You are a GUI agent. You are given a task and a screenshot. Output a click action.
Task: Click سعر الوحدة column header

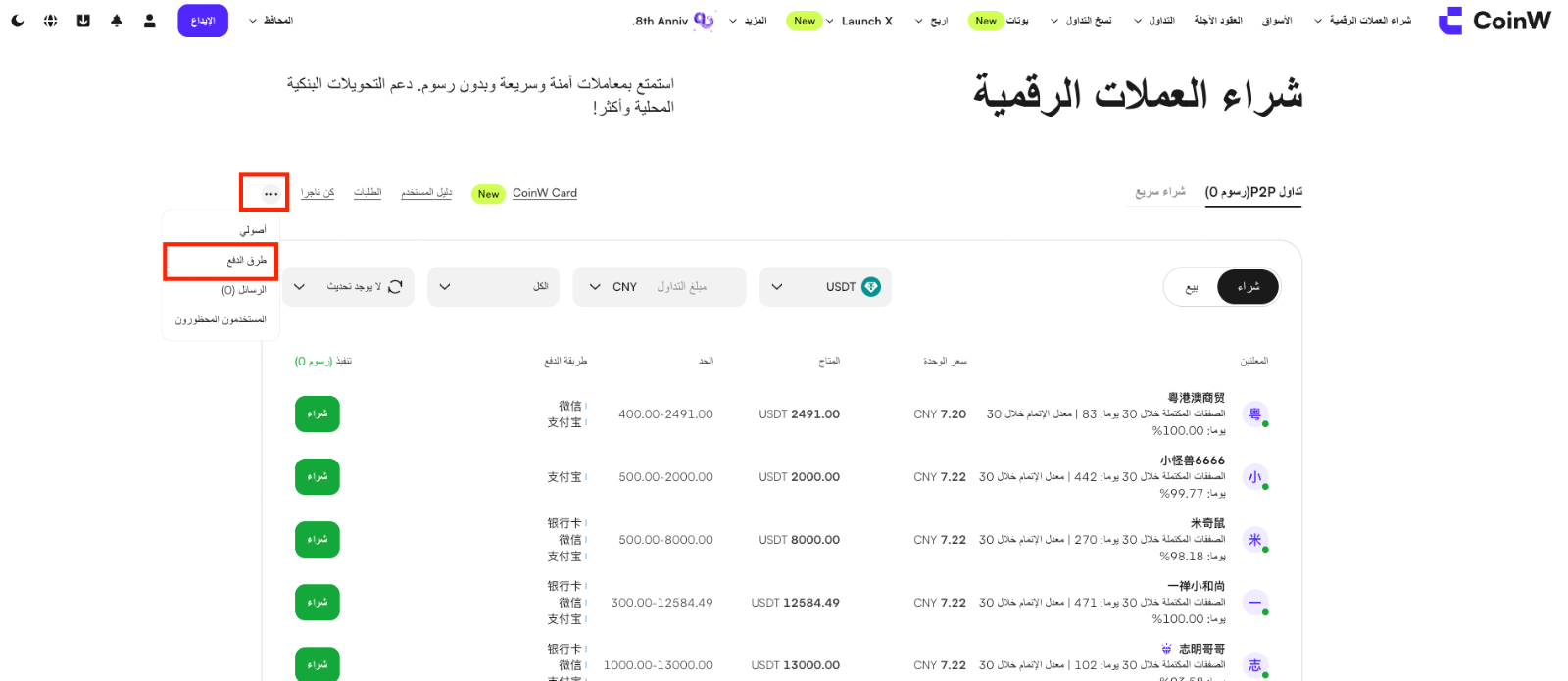pos(945,362)
